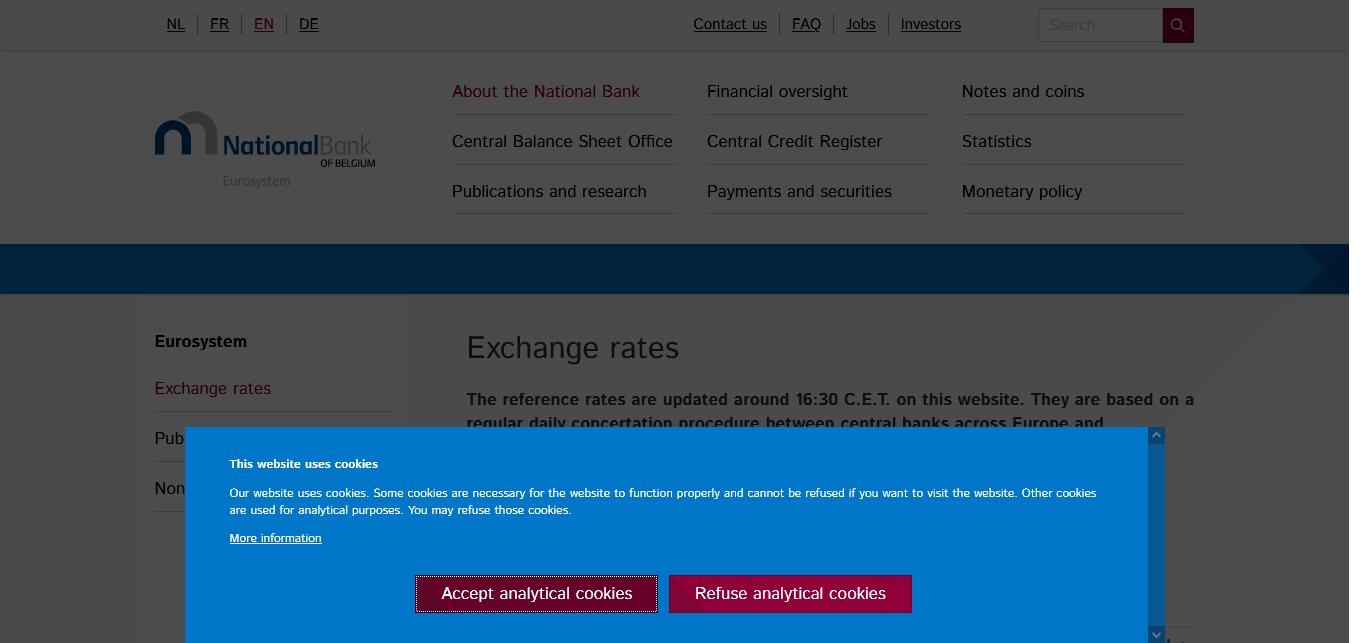The width and height of the screenshot is (1366, 643).
Task: Open the Investors page
Action: pos(930,24)
